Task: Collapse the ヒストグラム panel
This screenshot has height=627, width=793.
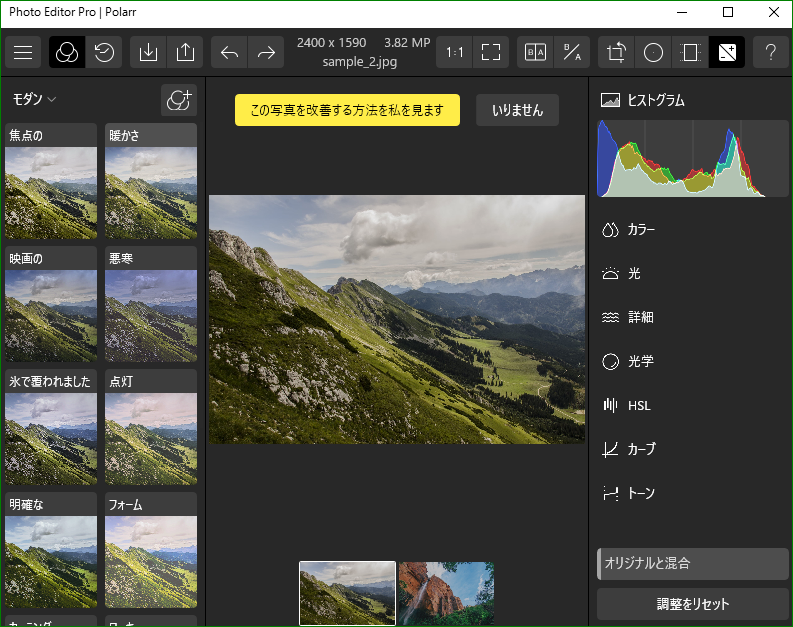Action: (642, 100)
